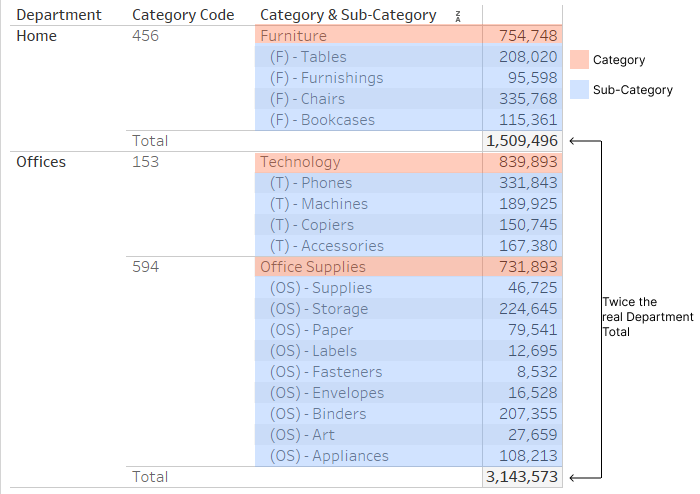
Task: Select category code 594
Action: point(146,267)
